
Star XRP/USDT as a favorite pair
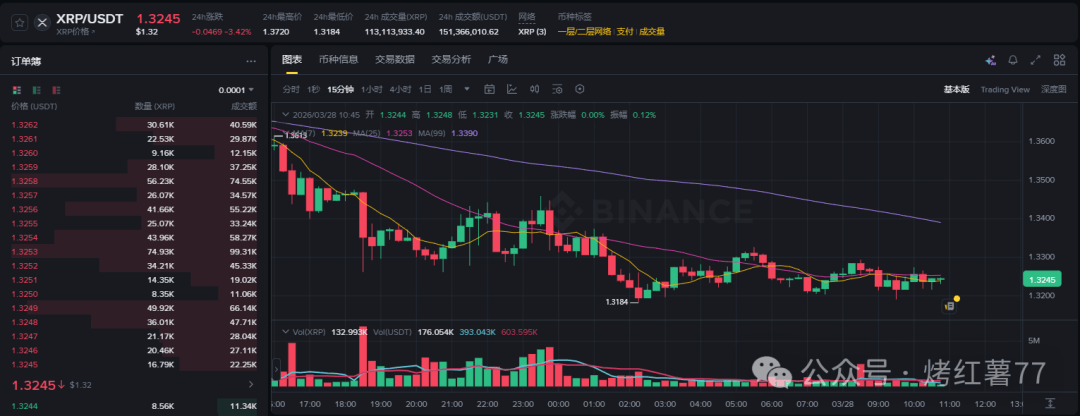pos(19,21)
